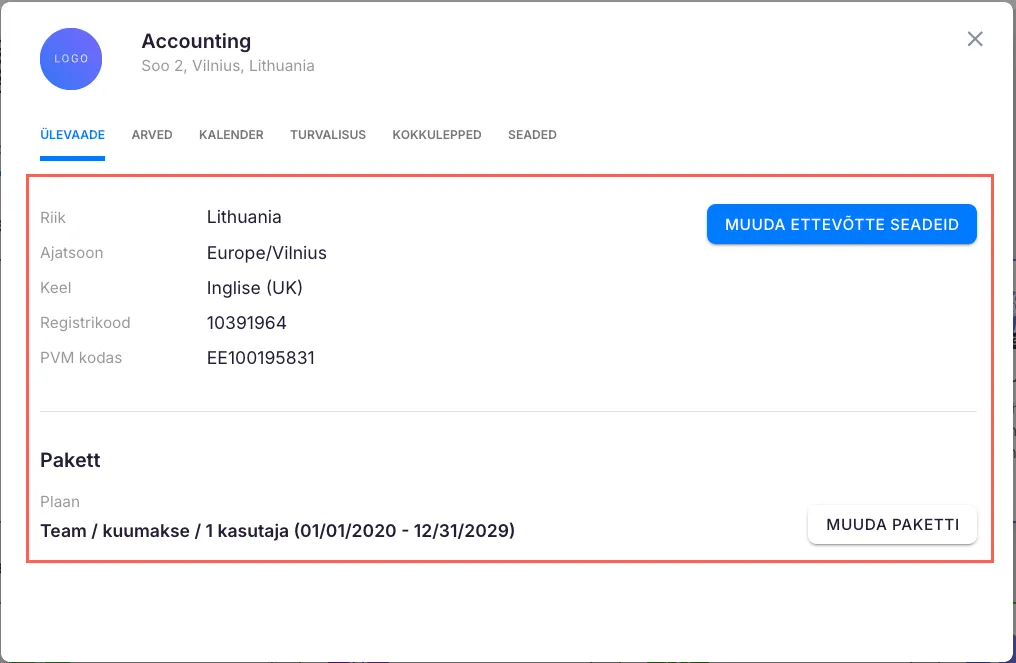Click the Inglise (UK) language value
The image size is (1016, 663).
[x=255, y=288]
